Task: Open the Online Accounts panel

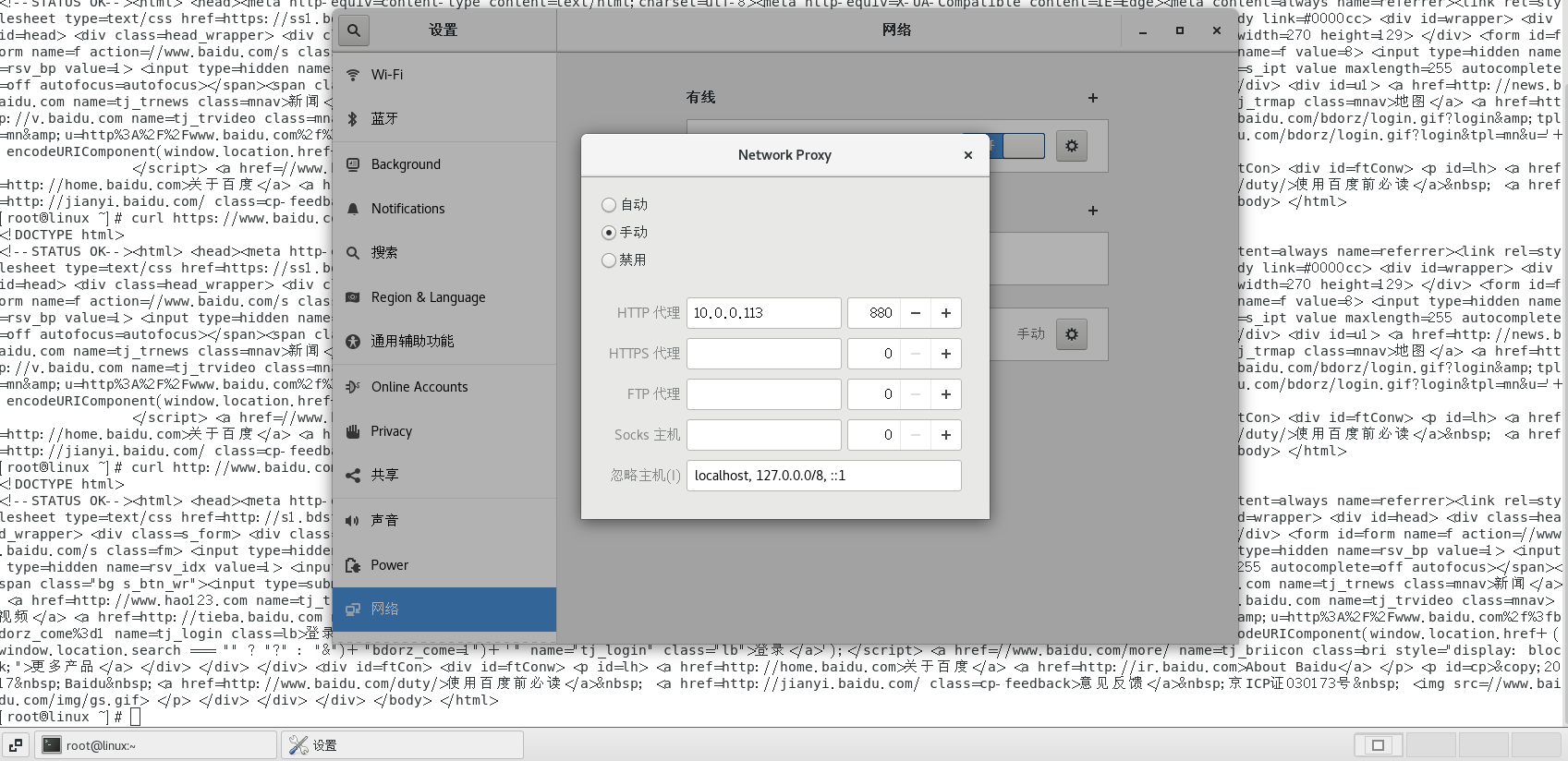Action: (x=444, y=387)
